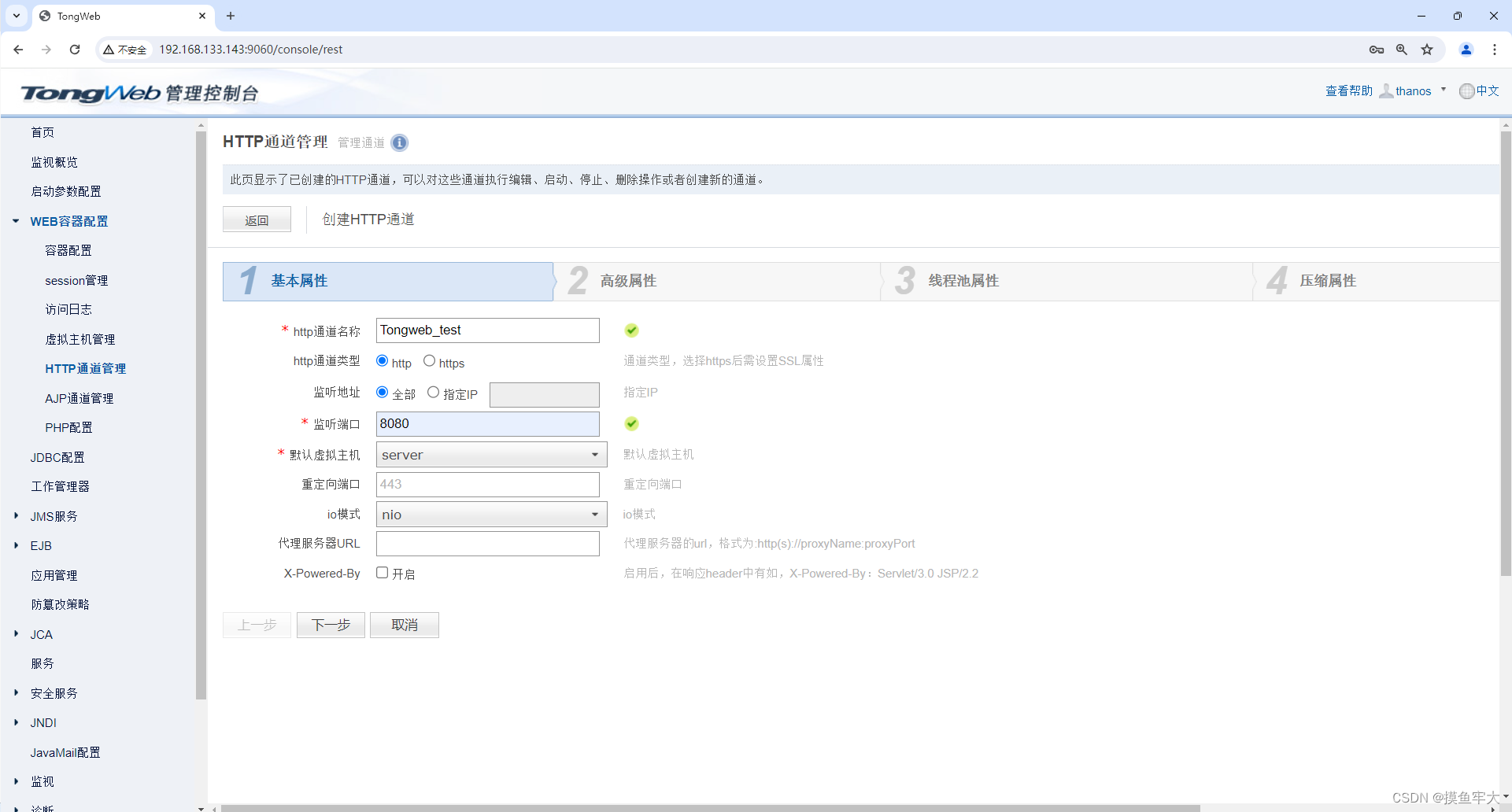This screenshot has width=1512, height=812.
Task: Open 访问日志 in the sidebar
Action: coord(68,309)
